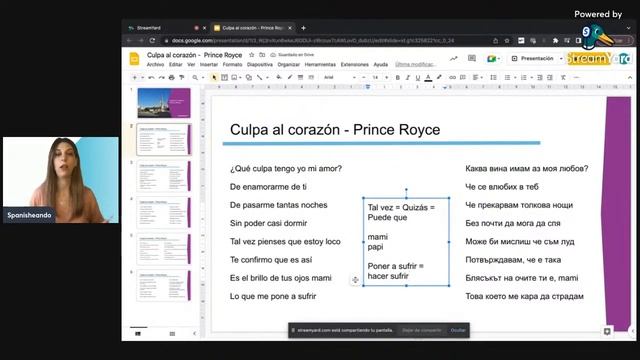This screenshot has height=360, width=640.
Task: Click the add comment icon in toolbar
Action: 463,78
